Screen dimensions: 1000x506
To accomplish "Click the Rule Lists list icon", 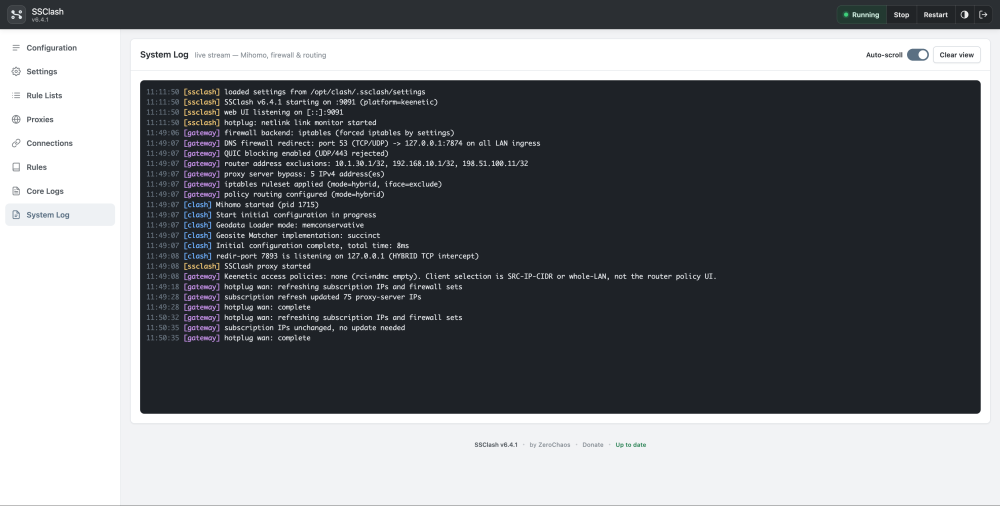I will click(16, 96).
